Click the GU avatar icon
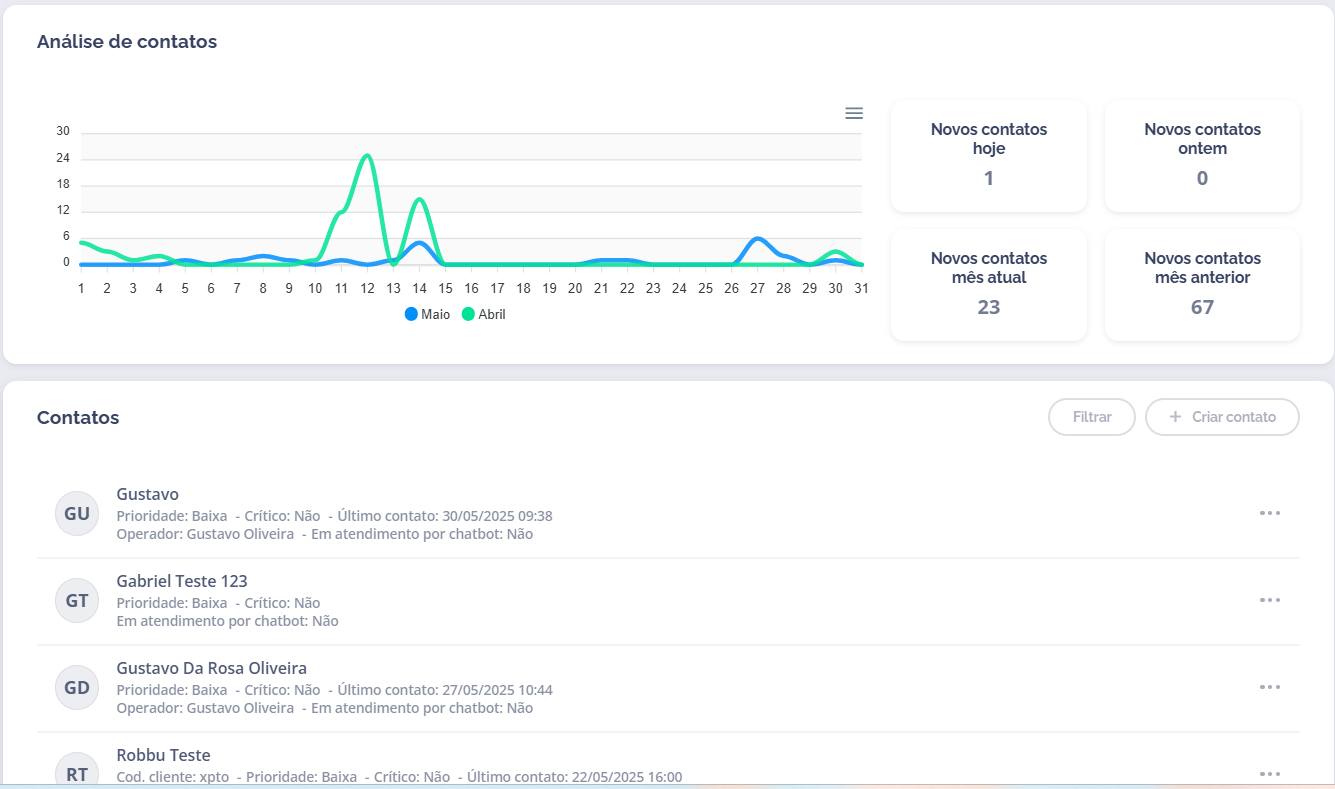 point(77,514)
